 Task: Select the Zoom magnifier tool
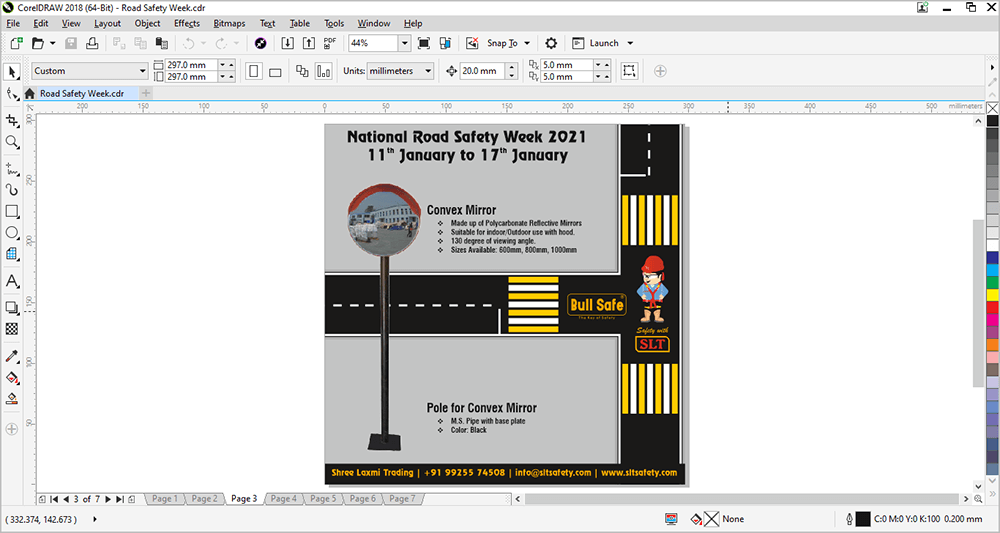(11, 142)
